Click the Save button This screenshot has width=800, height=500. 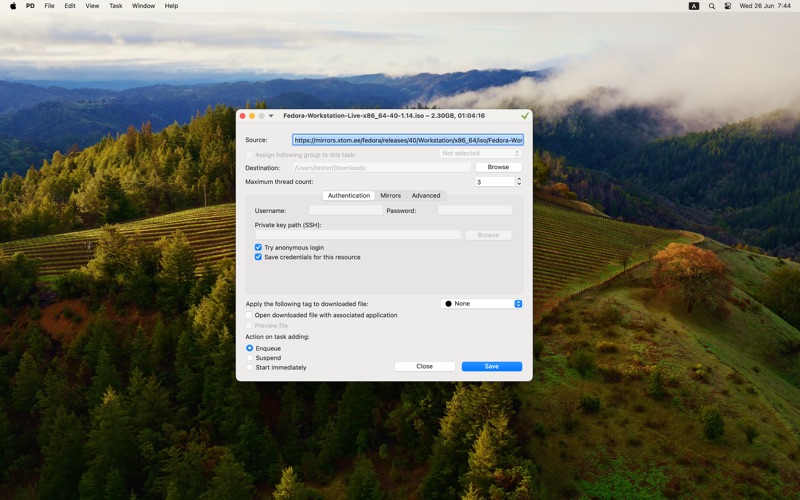(492, 366)
